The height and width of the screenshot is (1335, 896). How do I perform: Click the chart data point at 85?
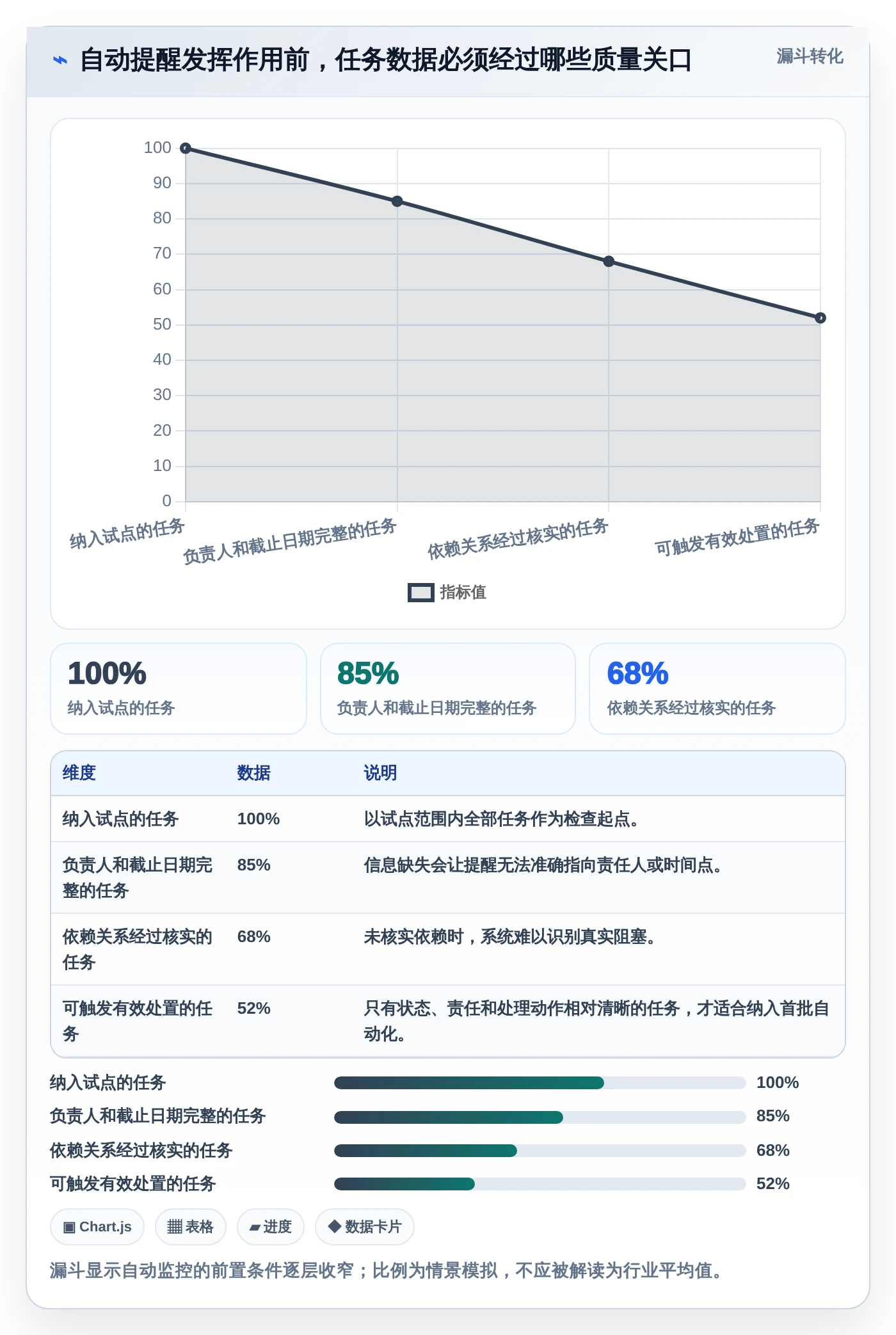point(397,202)
